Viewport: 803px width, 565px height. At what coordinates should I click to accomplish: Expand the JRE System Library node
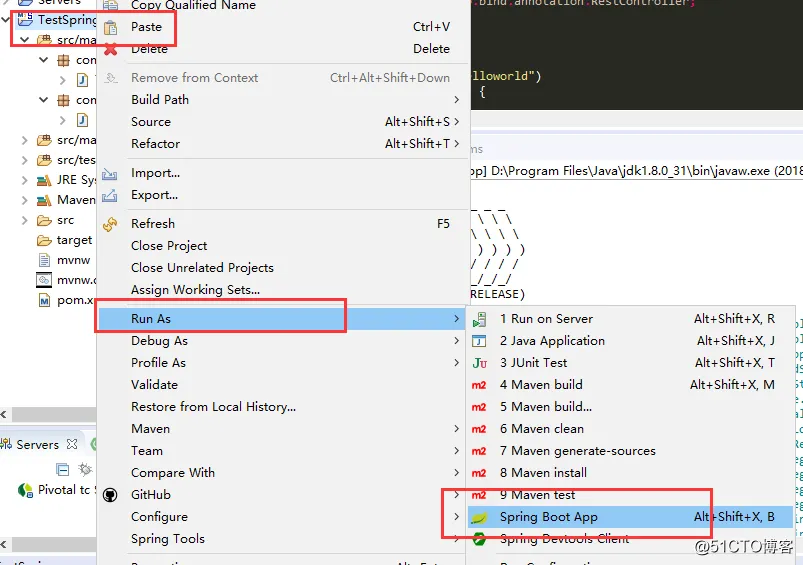[25, 180]
